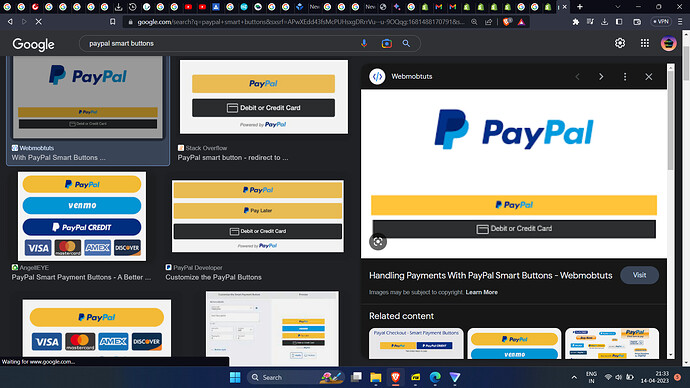Select Webmobtuts PayPal Smart Buttons thumbnail
690x388 pixels.
(88, 97)
